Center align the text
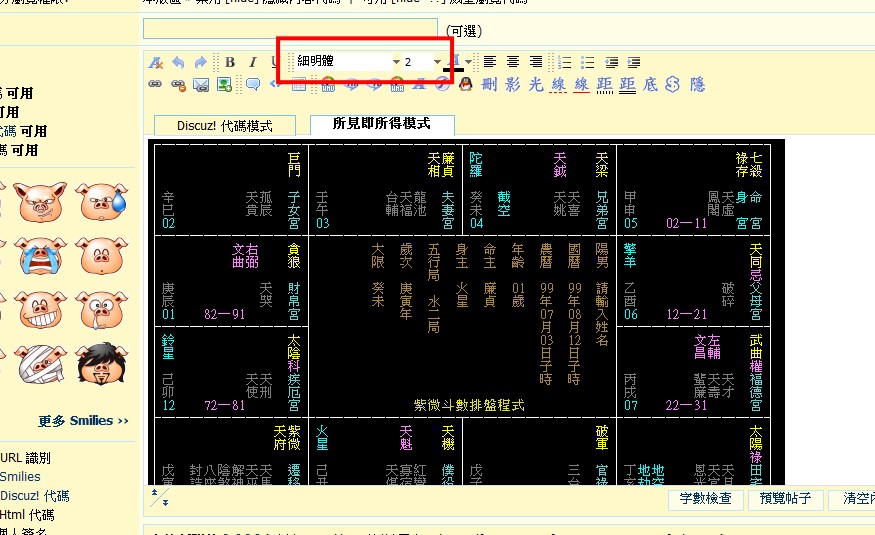This screenshot has height=535, width=875. [513, 62]
